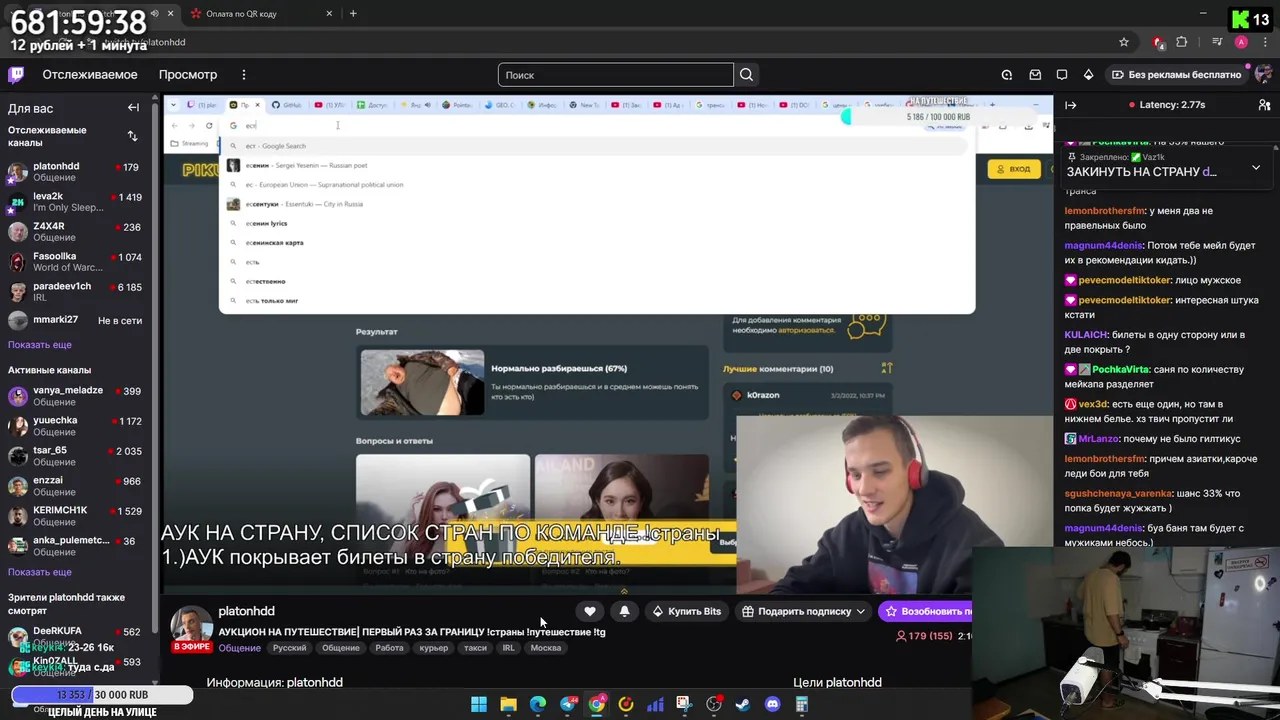Click the Общение category link
The width and height of the screenshot is (1280, 720).
point(240,648)
